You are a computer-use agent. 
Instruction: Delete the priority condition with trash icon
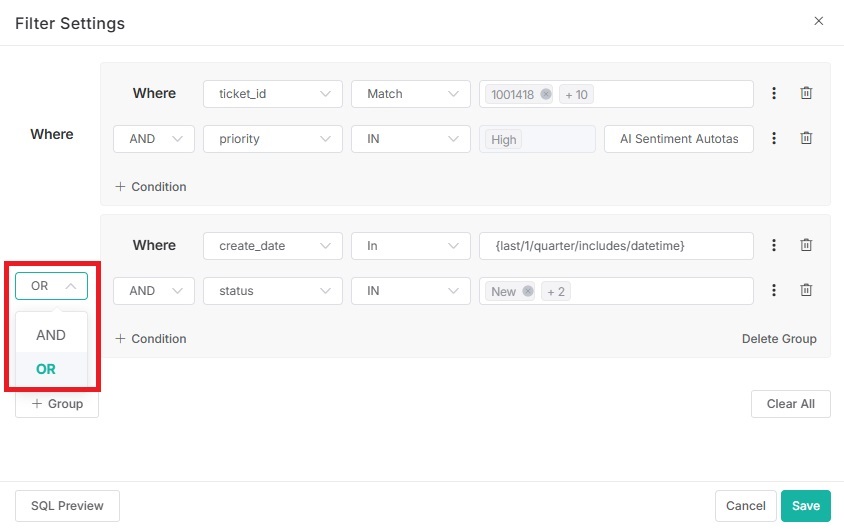click(806, 139)
